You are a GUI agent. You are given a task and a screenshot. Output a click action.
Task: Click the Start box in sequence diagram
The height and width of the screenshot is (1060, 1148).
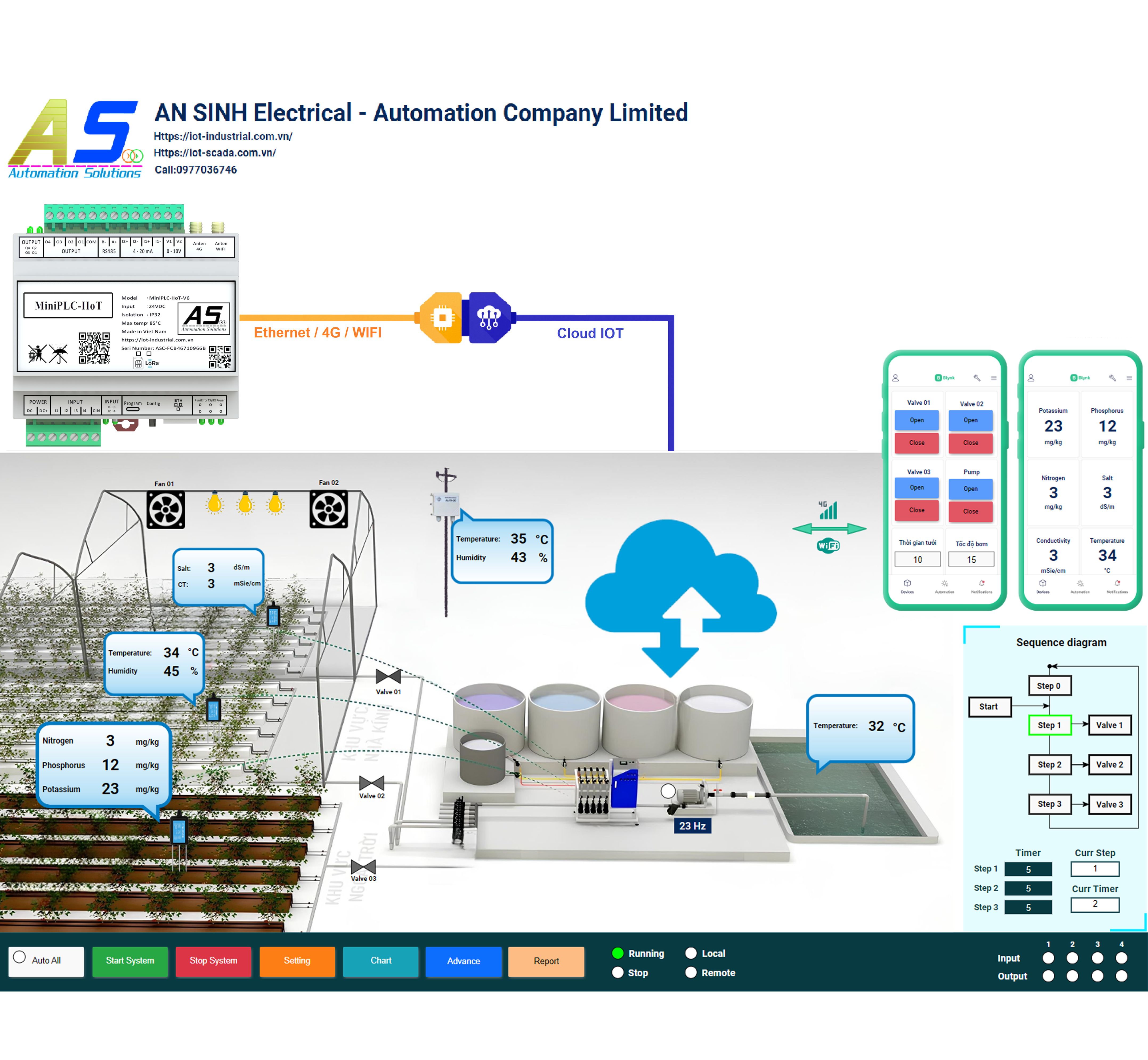(989, 707)
